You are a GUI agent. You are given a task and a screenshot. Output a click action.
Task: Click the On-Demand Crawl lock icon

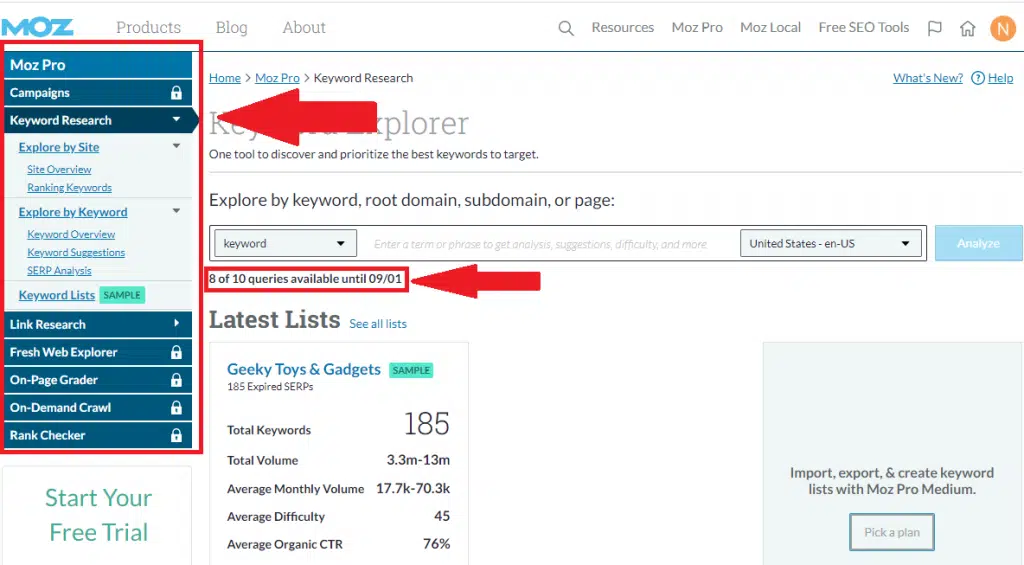[176, 408]
